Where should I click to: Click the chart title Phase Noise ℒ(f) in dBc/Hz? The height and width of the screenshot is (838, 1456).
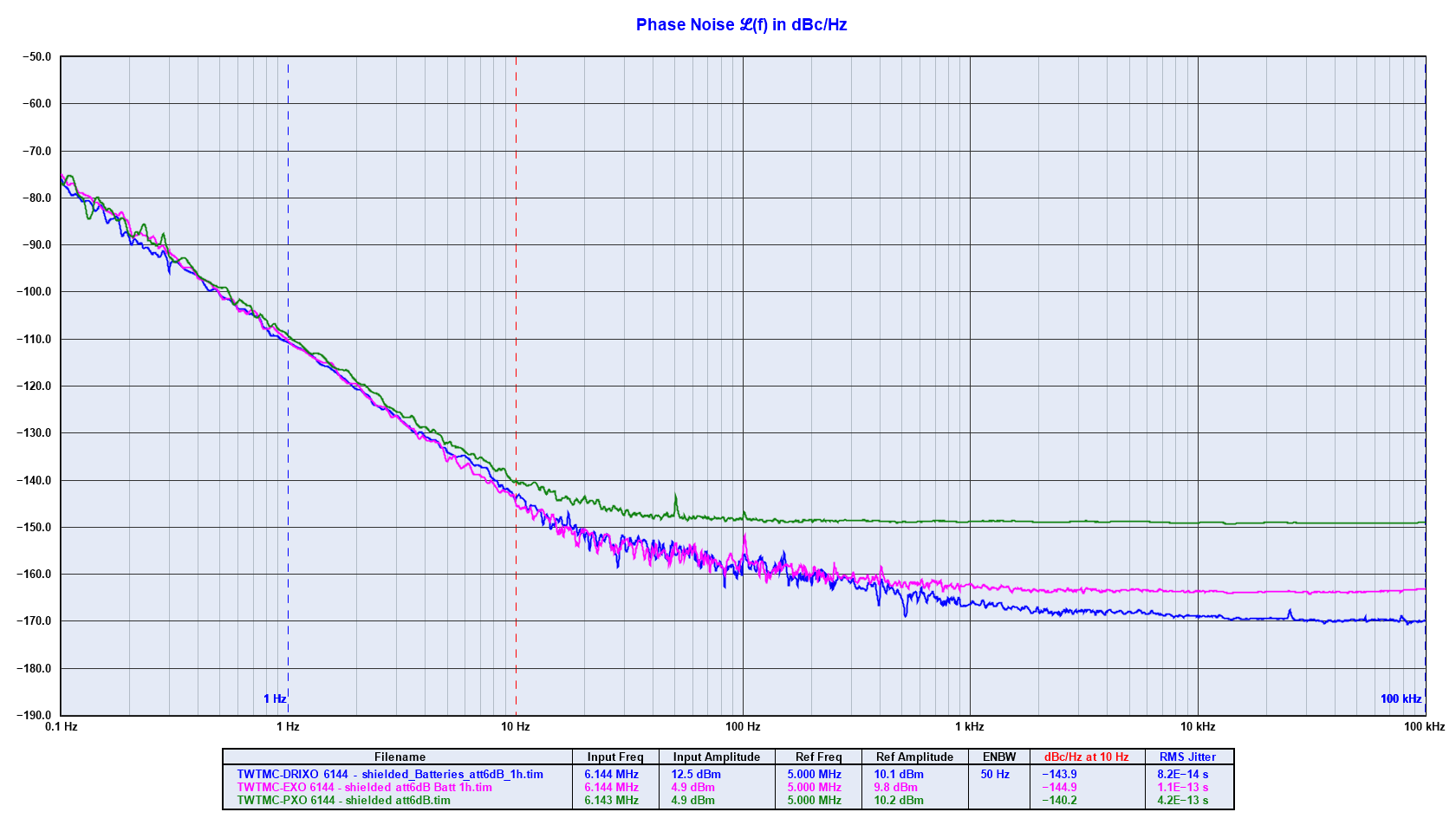click(x=741, y=25)
